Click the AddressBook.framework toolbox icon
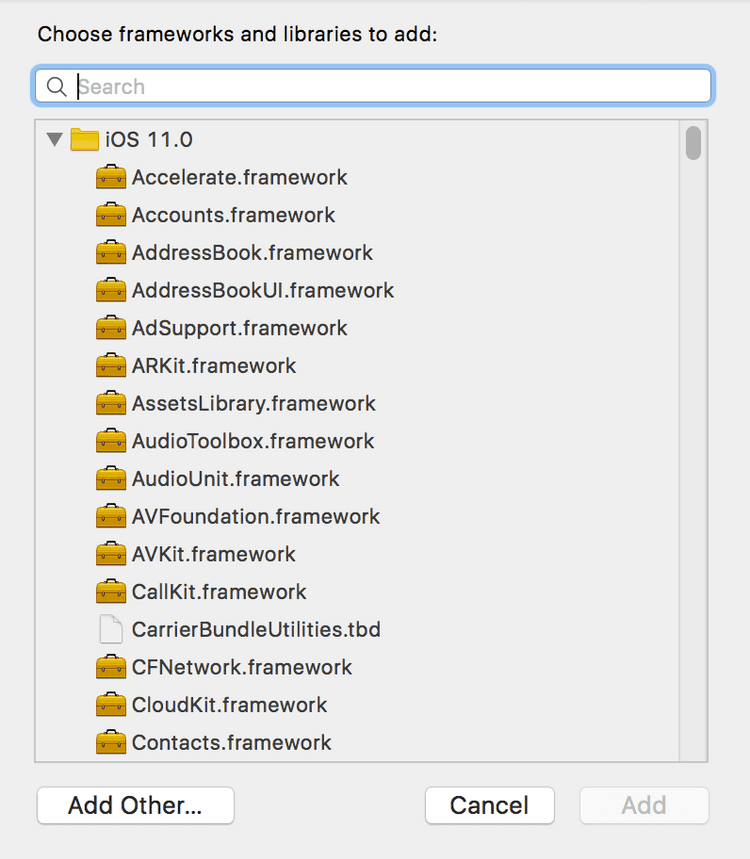This screenshot has width=750, height=859. (x=111, y=253)
